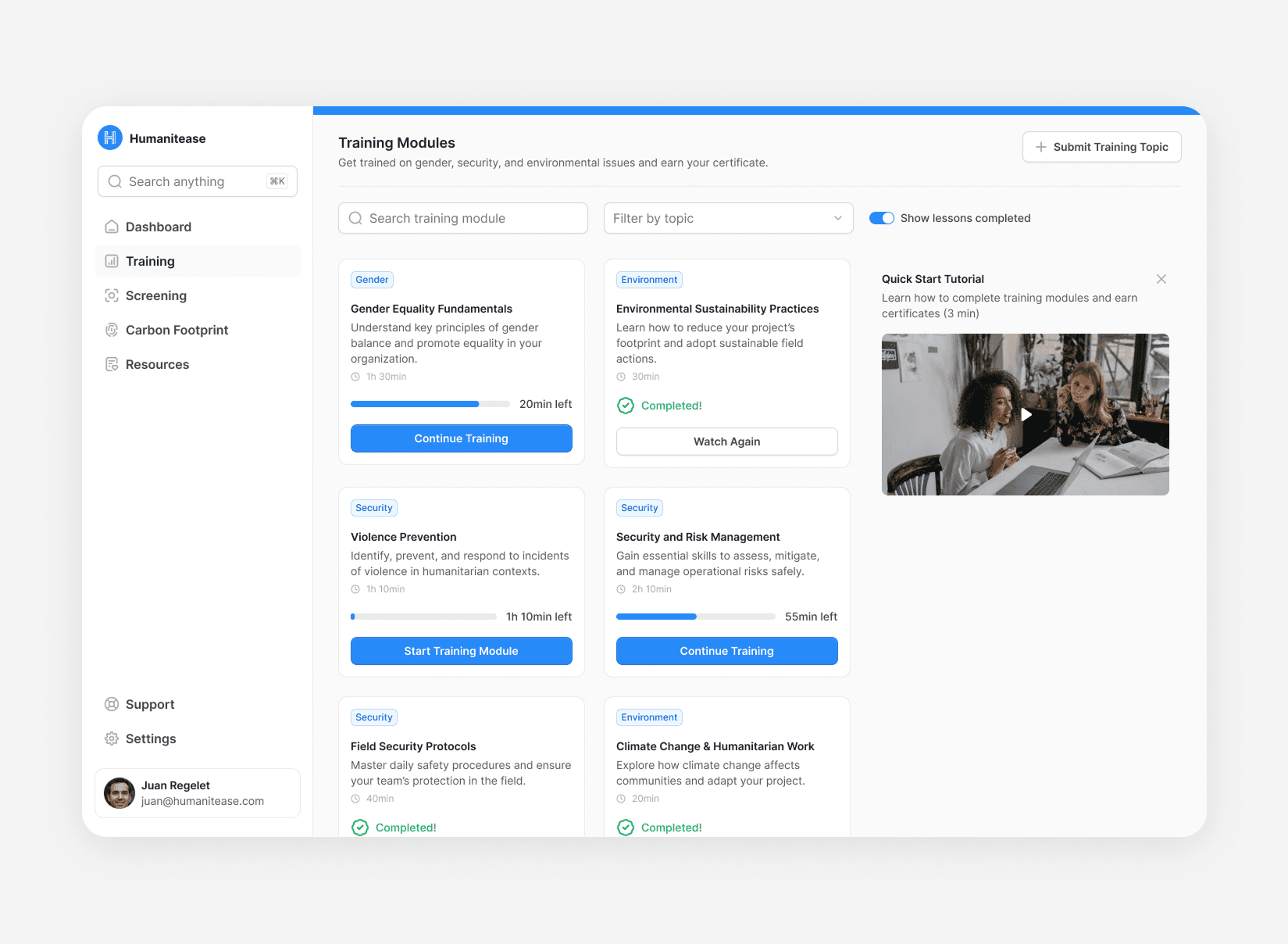This screenshot has height=944, width=1288.
Task: Go to Screening section
Action: (x=198, y=295)
